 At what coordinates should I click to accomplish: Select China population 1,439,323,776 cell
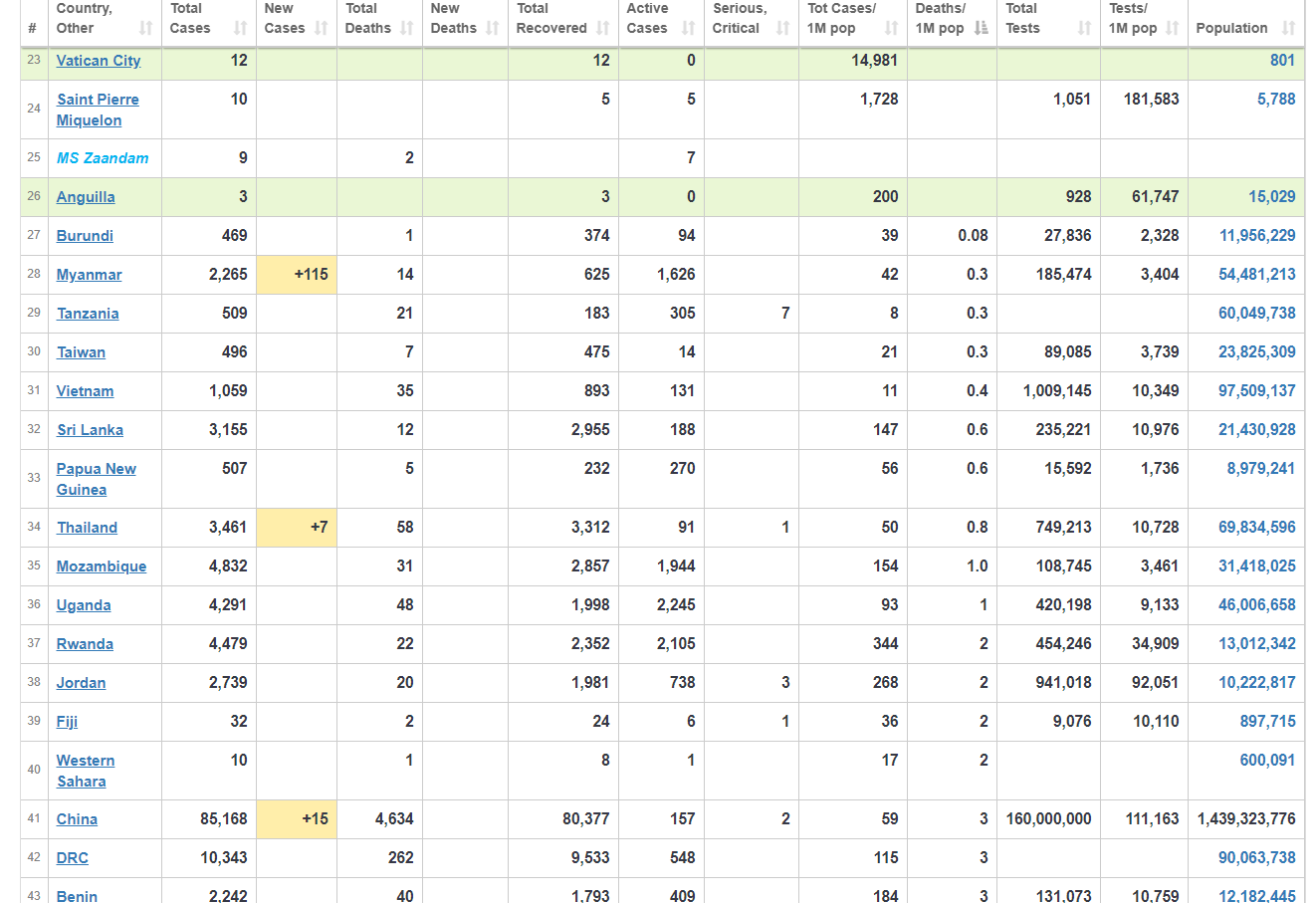point(1246,819)
